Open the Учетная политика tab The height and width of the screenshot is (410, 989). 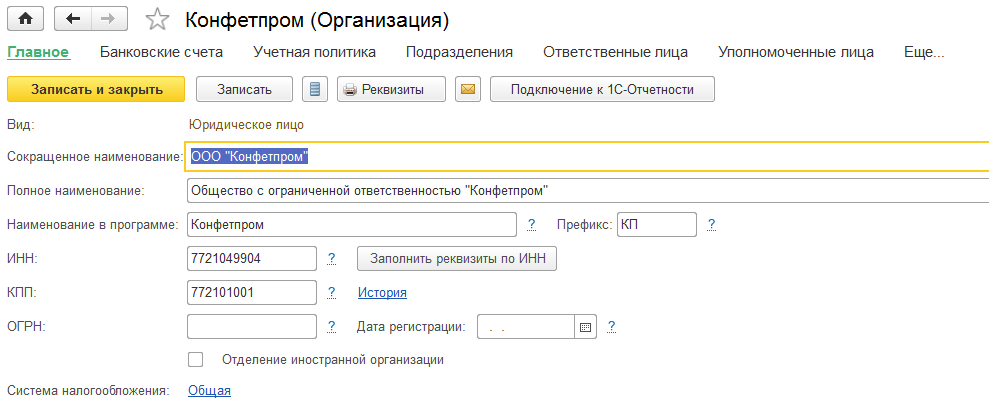[315, 52]
